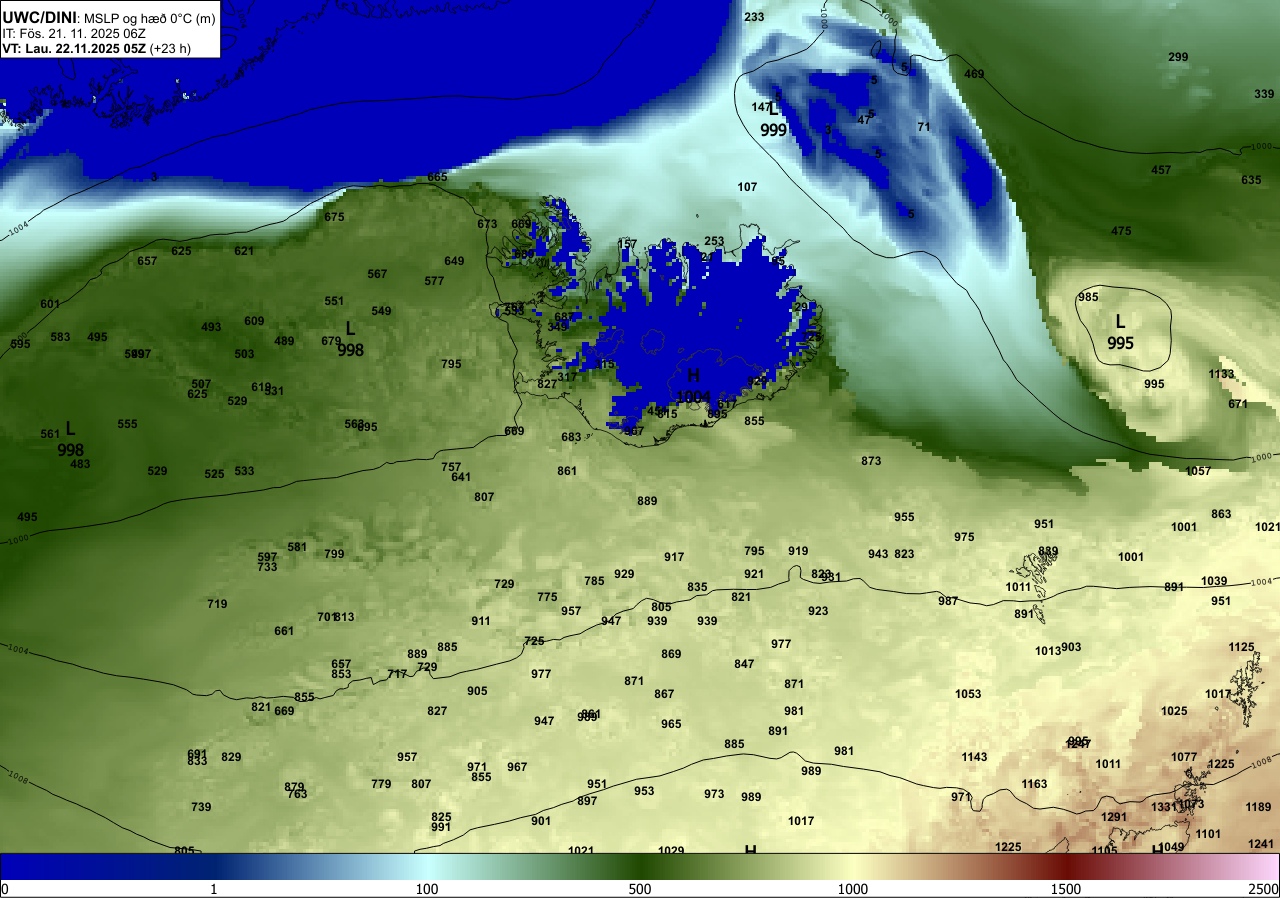Click the 965 height value
Image resolution: width=1280 pixels, height=898 pixels.
click(671, 724)
